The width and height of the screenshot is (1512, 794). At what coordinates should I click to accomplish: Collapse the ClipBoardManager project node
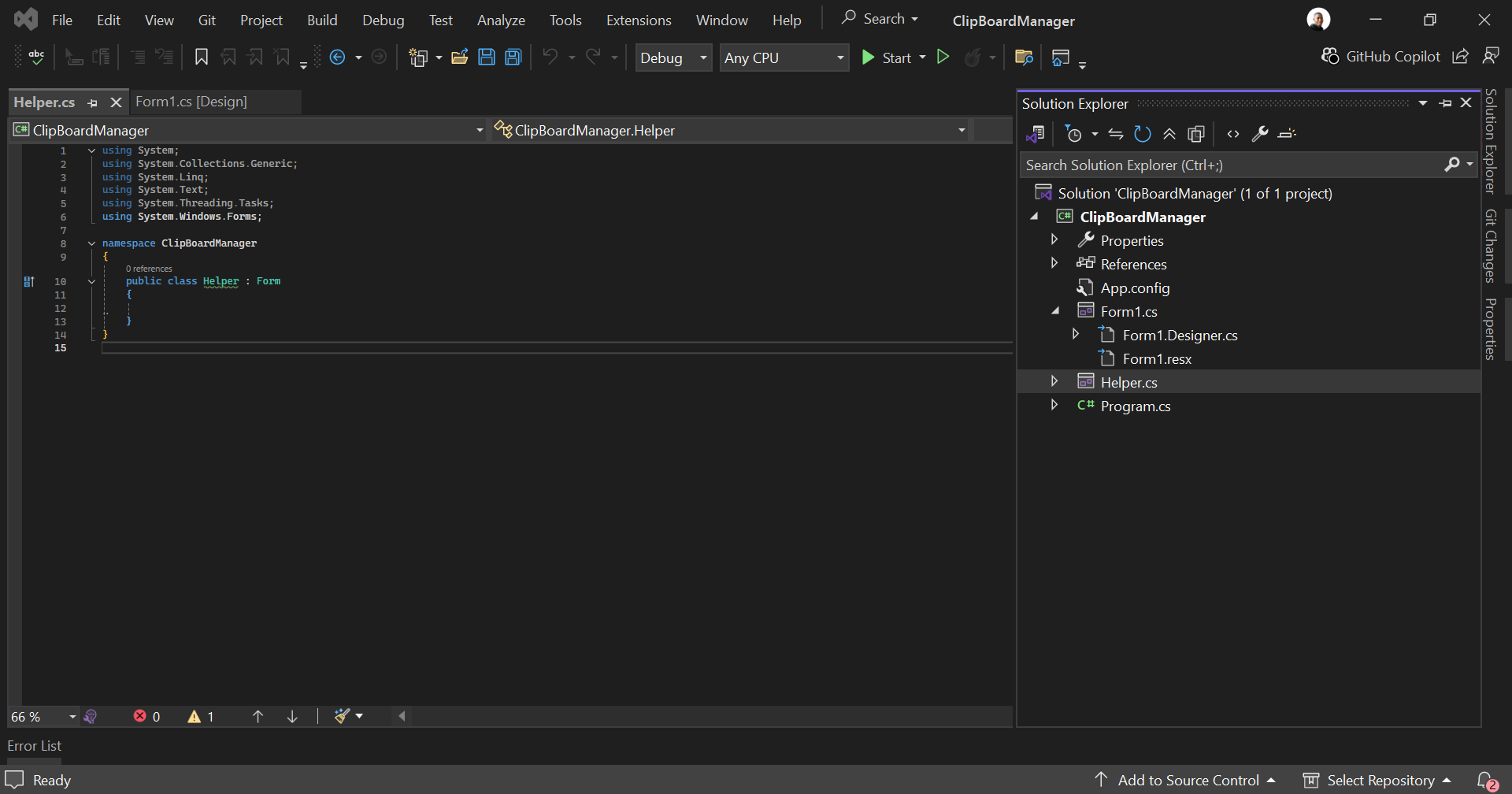1035,216
